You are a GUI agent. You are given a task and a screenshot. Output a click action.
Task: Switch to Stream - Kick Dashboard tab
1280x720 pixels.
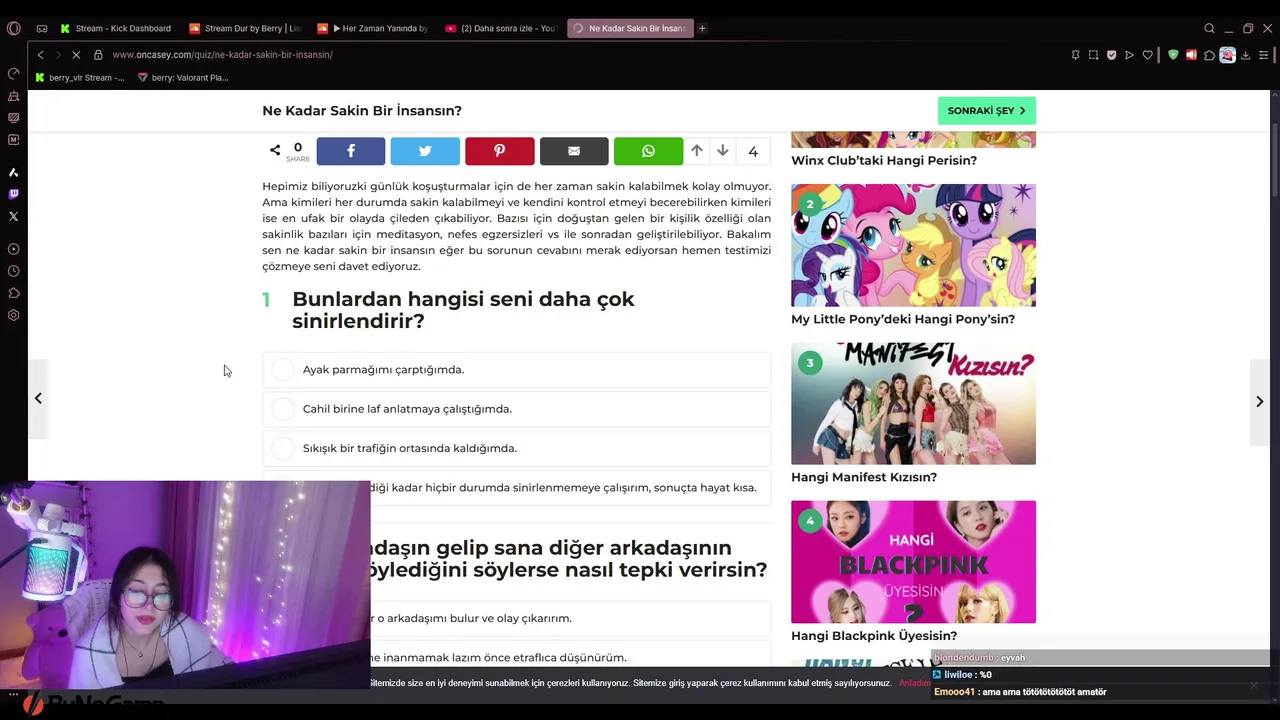click(116, 28)
